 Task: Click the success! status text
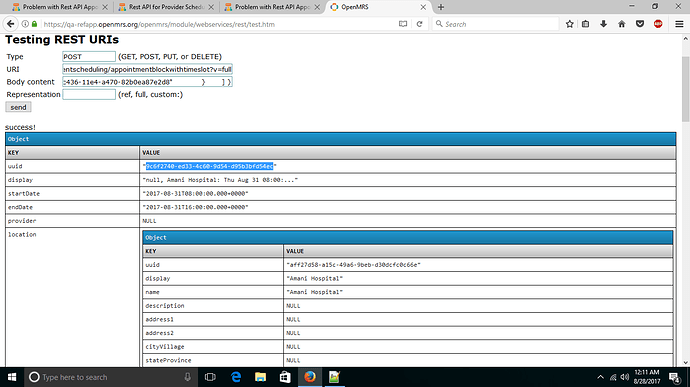(x=20, y=127)
